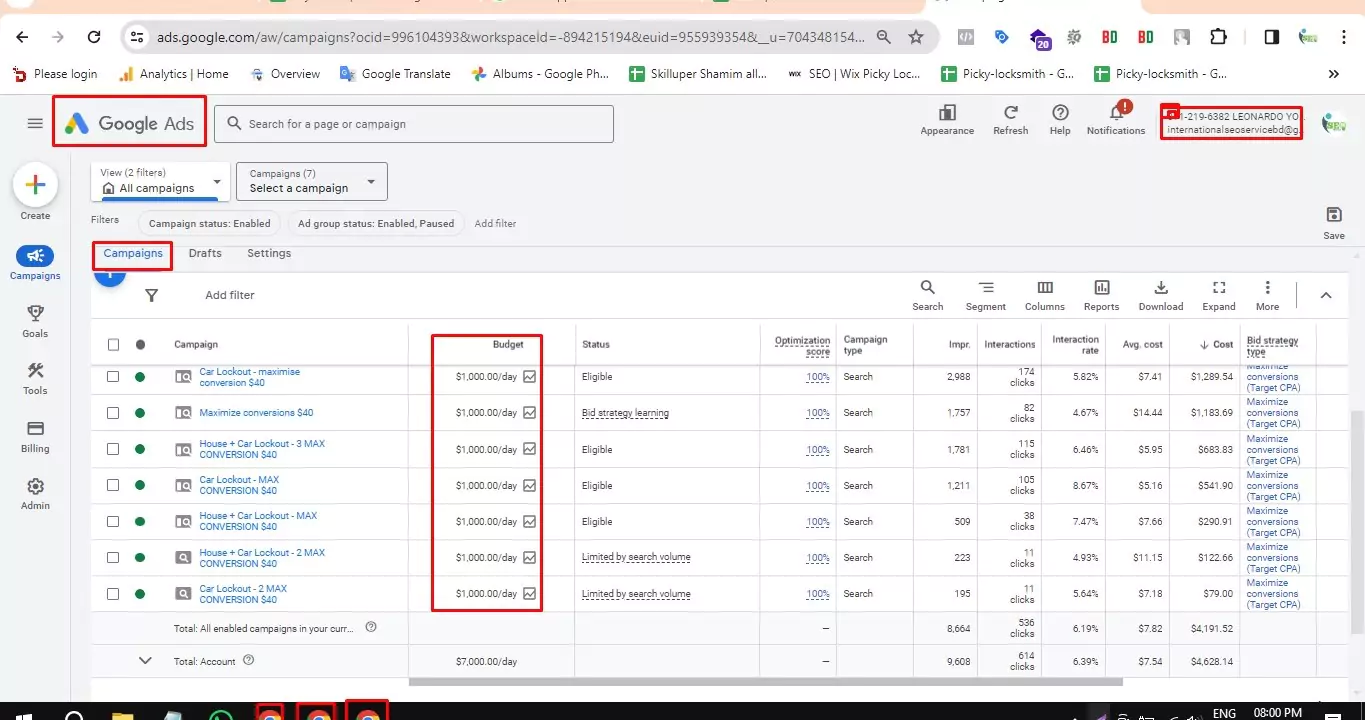Switch to the Settings tab
Viewport: 1365px width, 720px height.
point(269,253)
